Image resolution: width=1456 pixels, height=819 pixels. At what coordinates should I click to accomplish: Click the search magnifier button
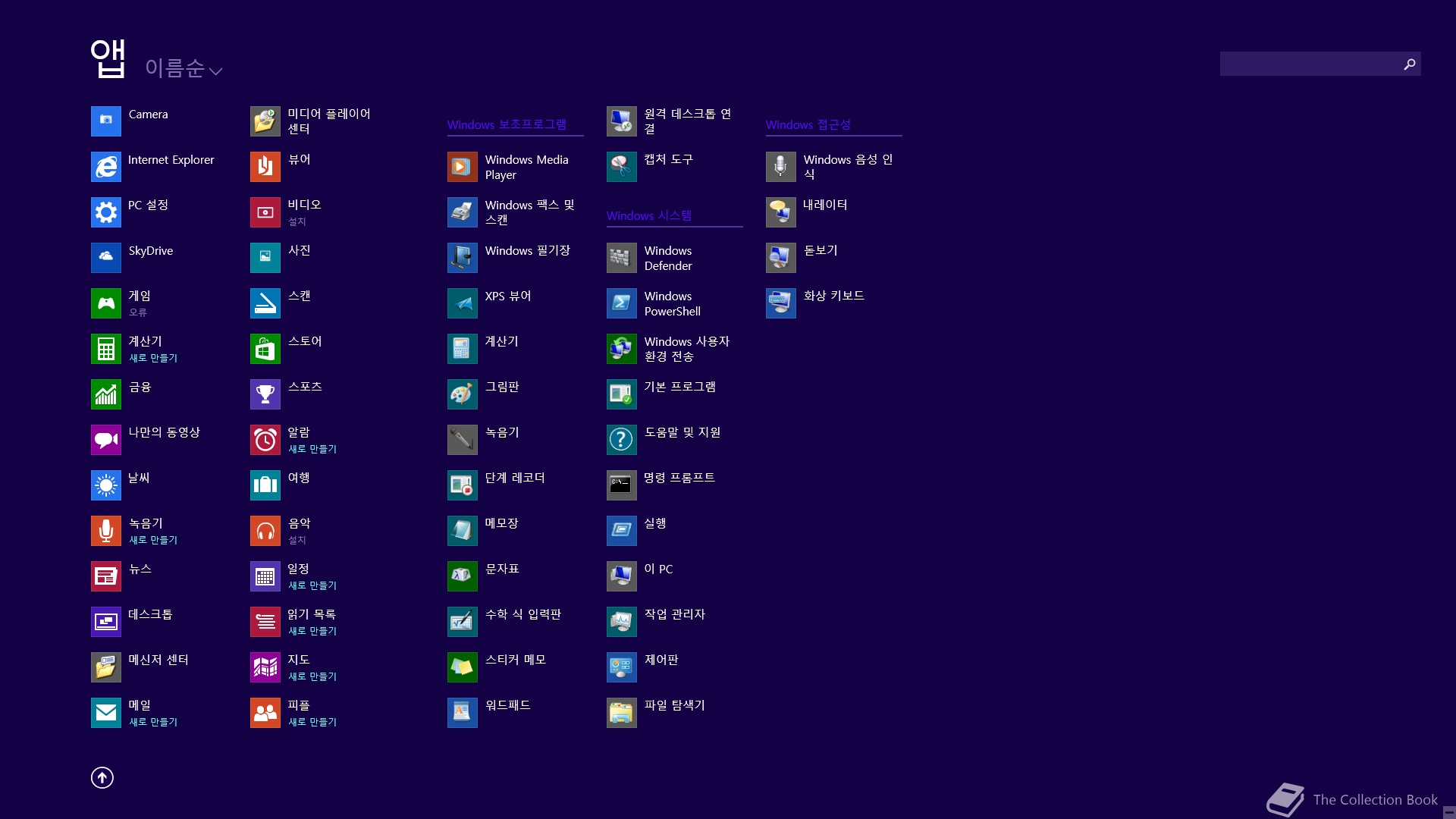[x=1410, y=64]
